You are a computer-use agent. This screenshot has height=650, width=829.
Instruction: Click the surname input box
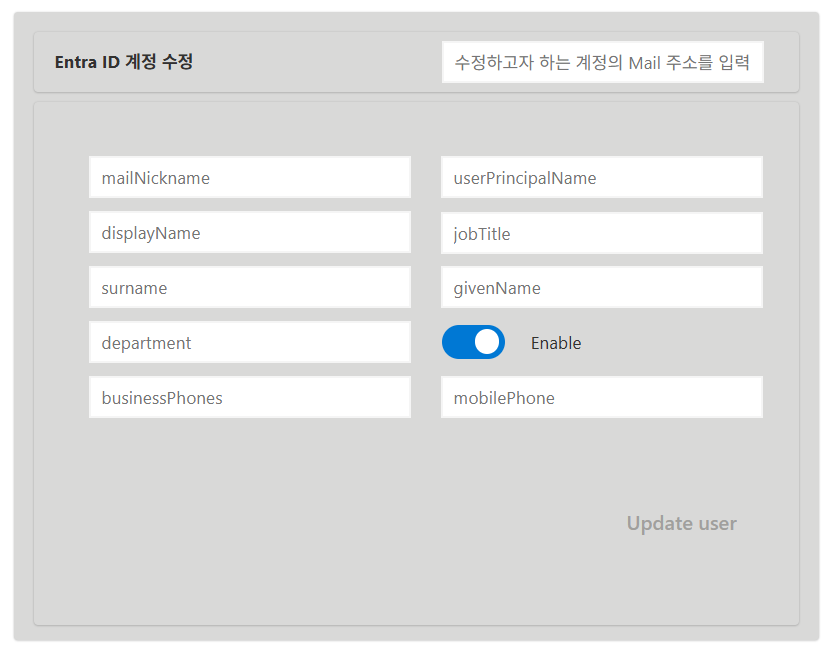(250, 287)
